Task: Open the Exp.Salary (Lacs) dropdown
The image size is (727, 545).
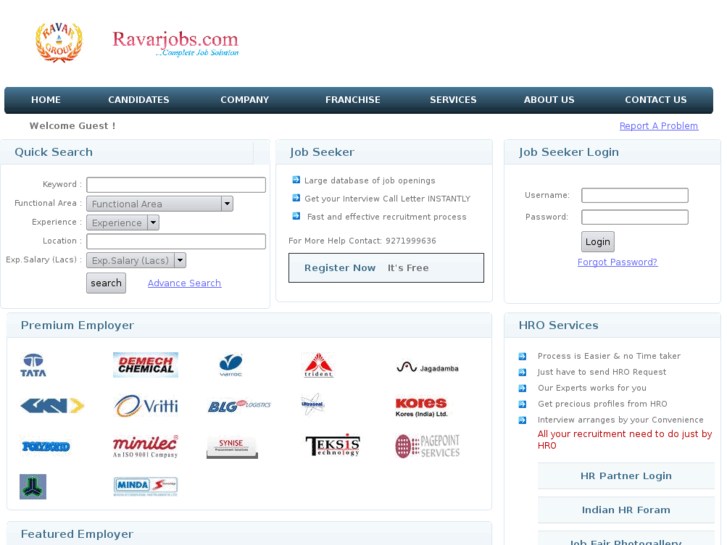Action: point(136,260)
